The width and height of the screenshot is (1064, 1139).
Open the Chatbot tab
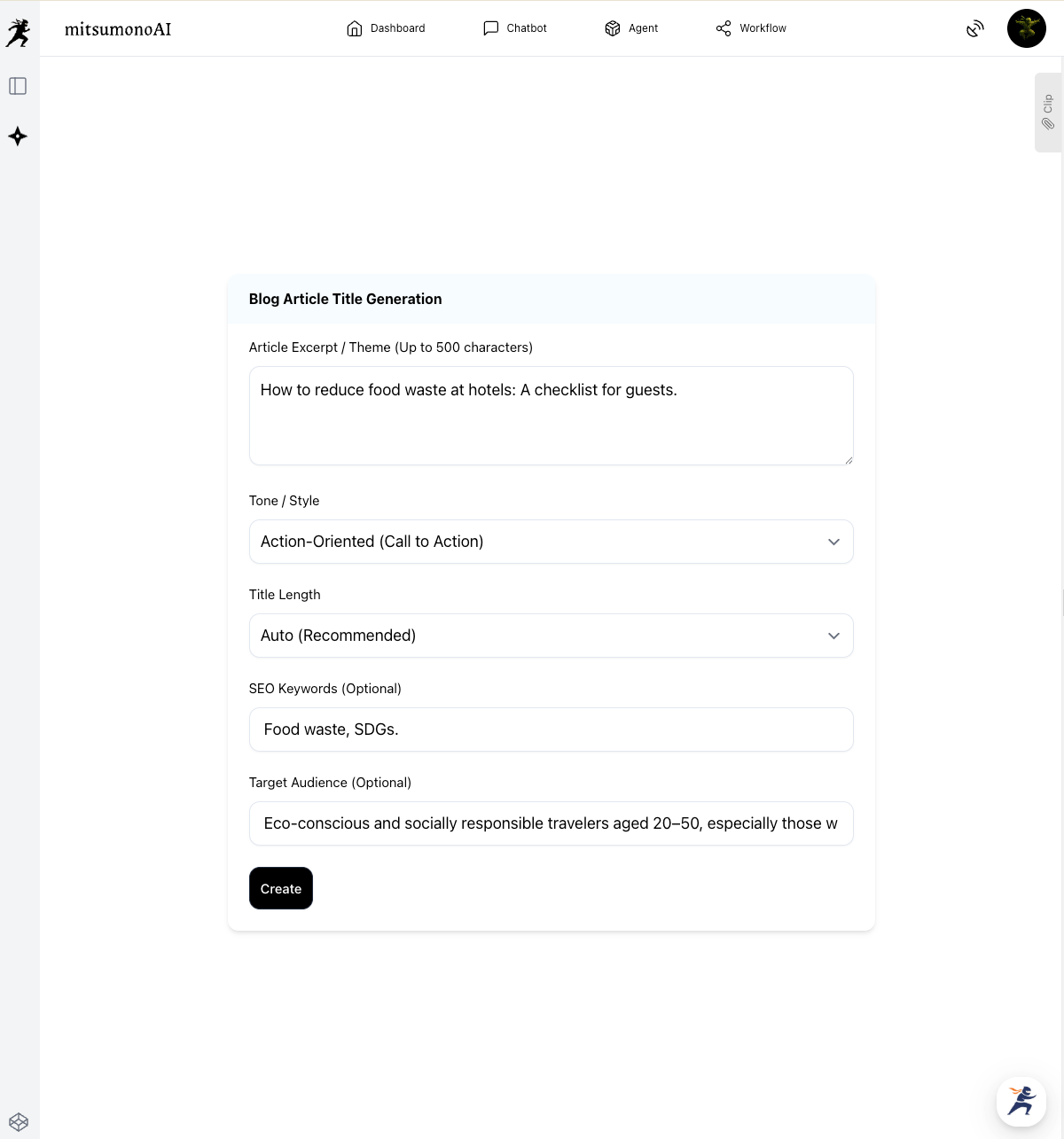(514, 28)
